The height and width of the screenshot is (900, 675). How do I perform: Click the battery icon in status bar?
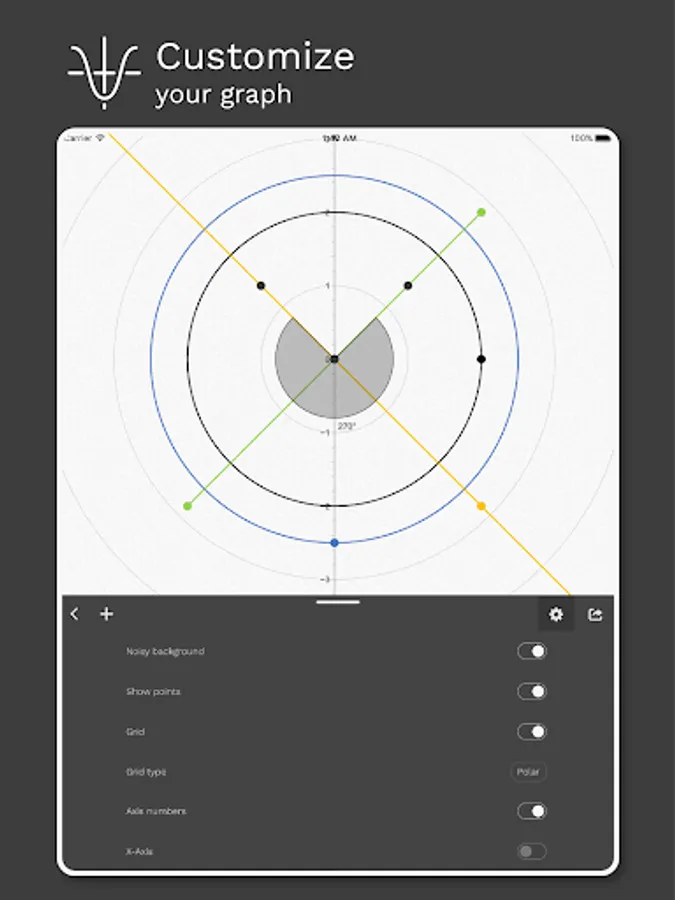pos(603,138)
